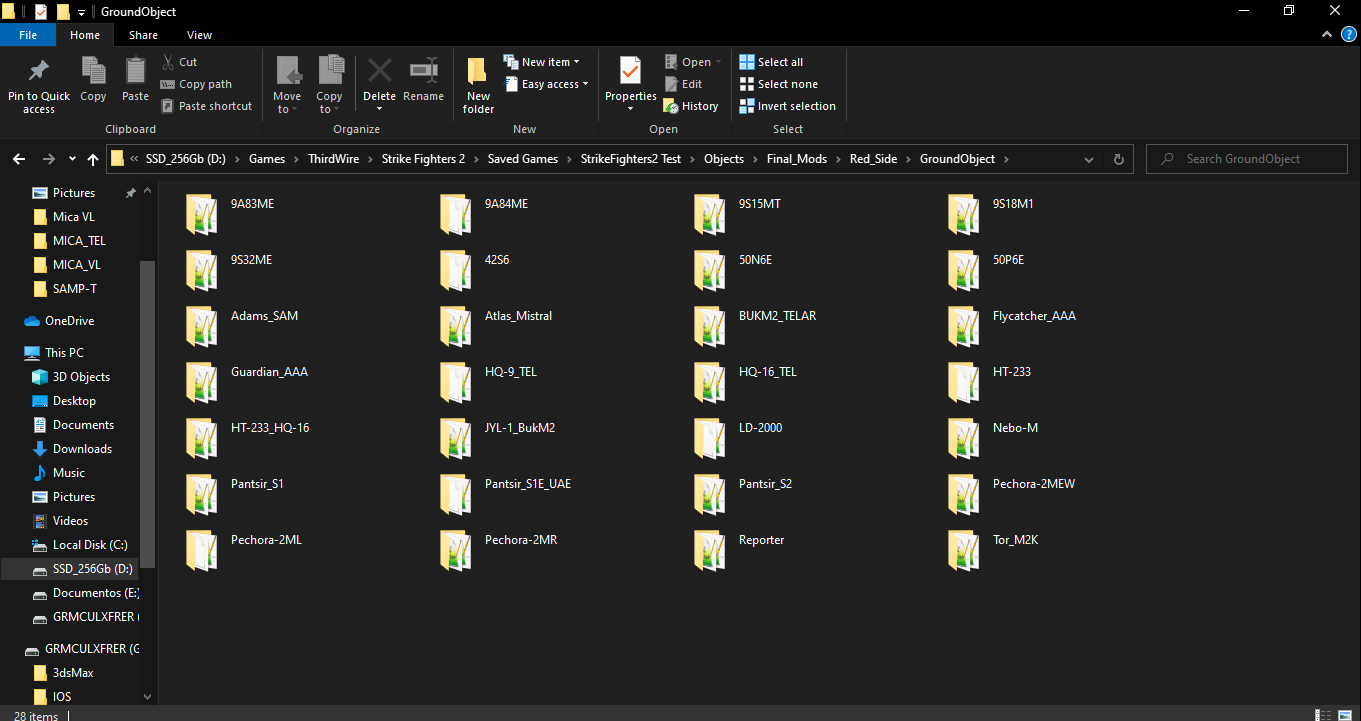The height and width of the screenshot is (721, 1361).
Task: Expand the Properties dropdown arrow
Action: pyautogui.click(x=630, y=108)
